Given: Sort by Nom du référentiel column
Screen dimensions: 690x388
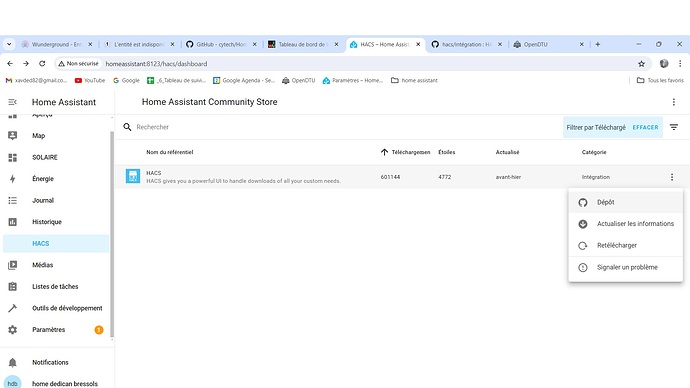Looking at the screenshot, I should click(x=169, y=152).
